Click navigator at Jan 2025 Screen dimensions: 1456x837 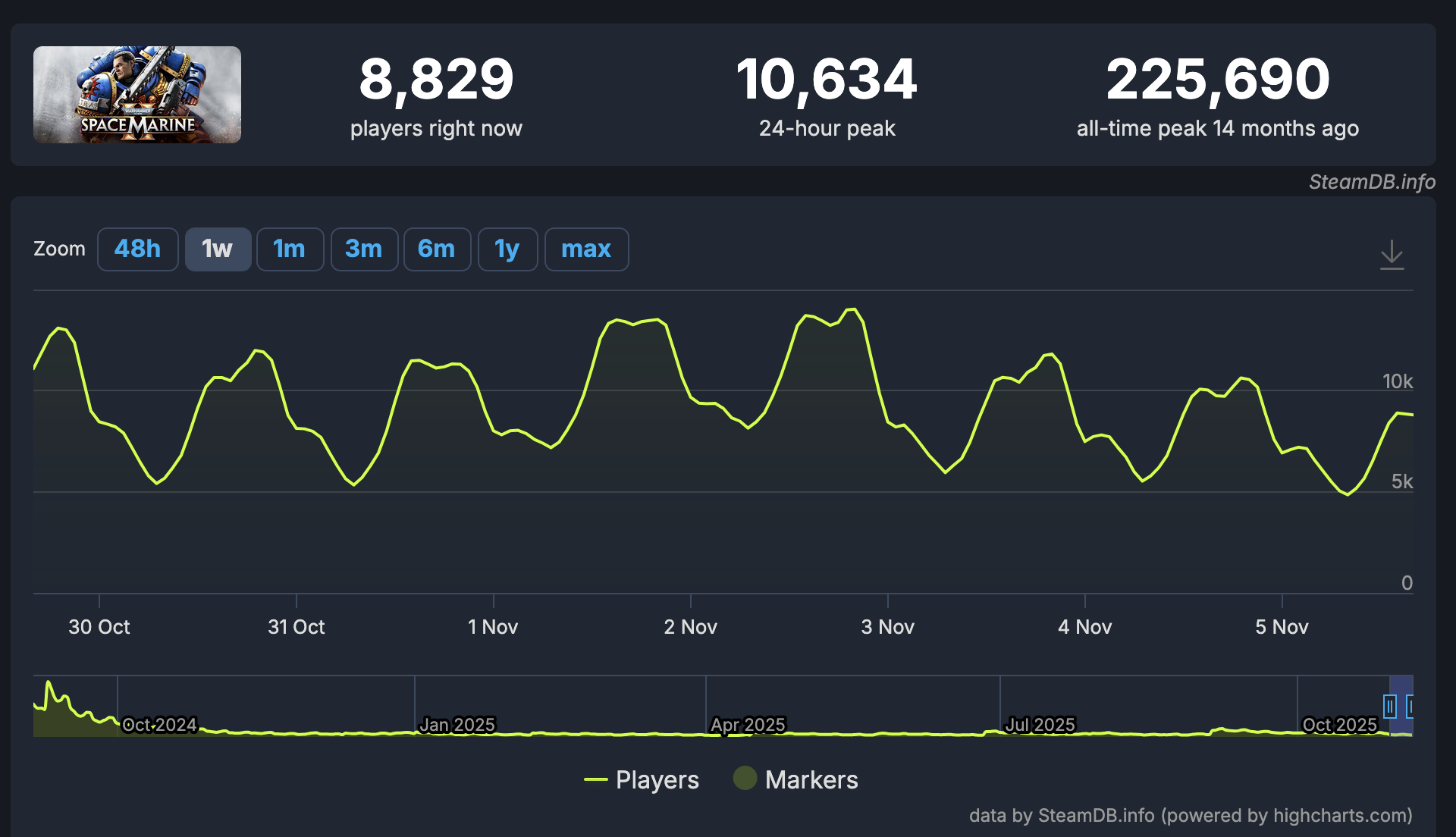457,725
